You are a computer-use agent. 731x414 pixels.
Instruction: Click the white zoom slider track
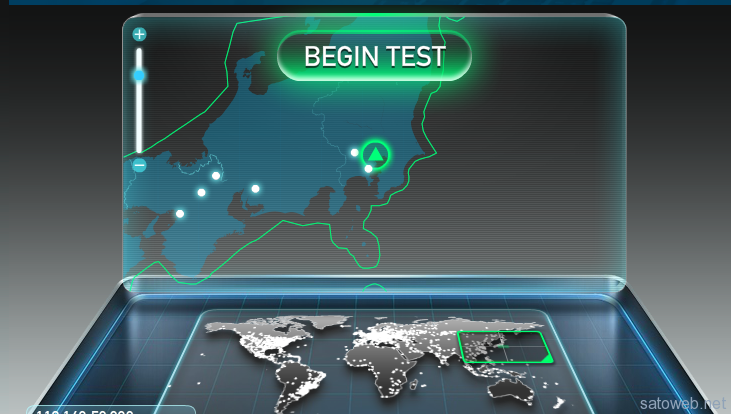(139, 100)
